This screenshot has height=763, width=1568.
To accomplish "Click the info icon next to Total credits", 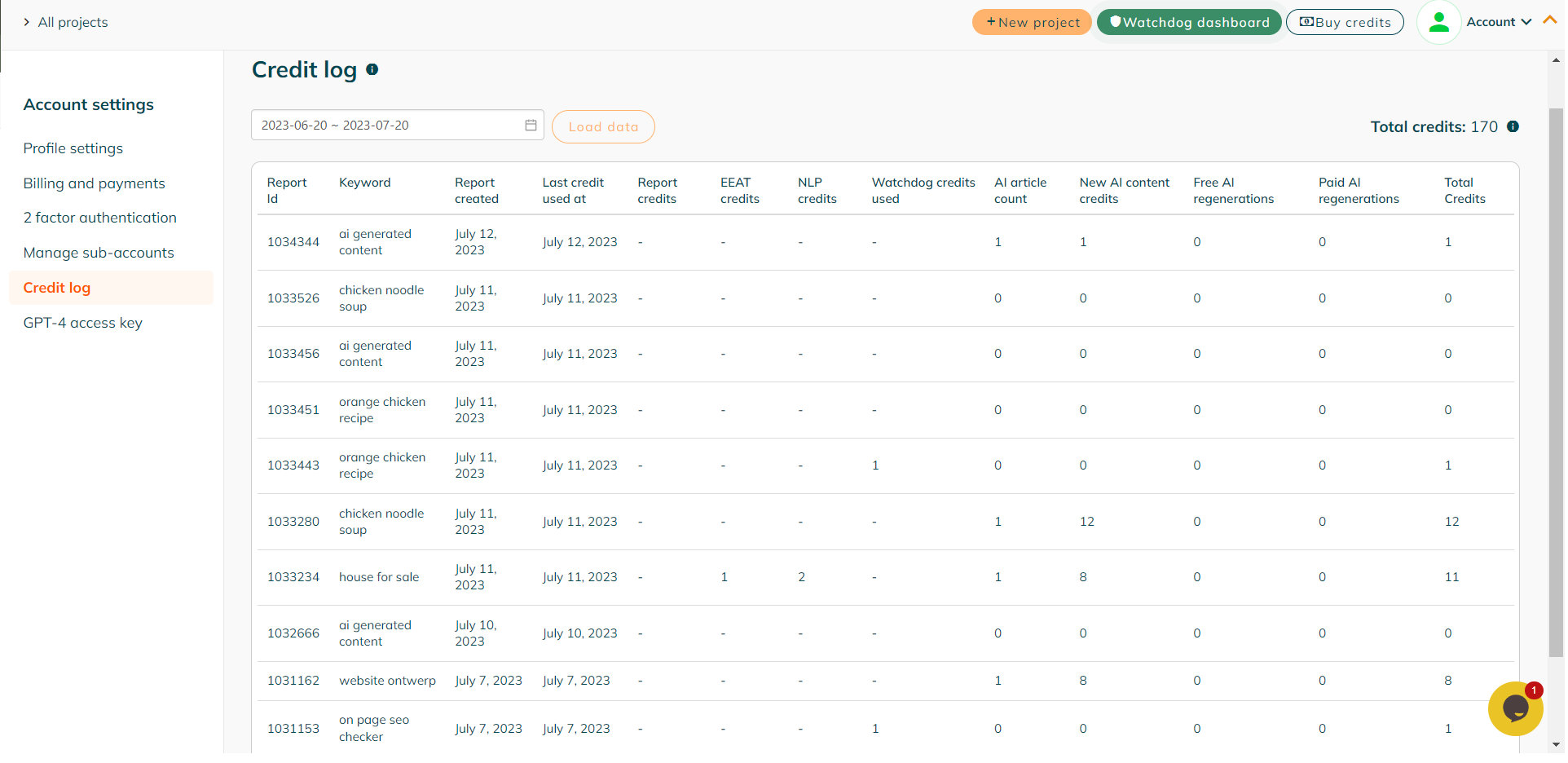I will 1513,126.
